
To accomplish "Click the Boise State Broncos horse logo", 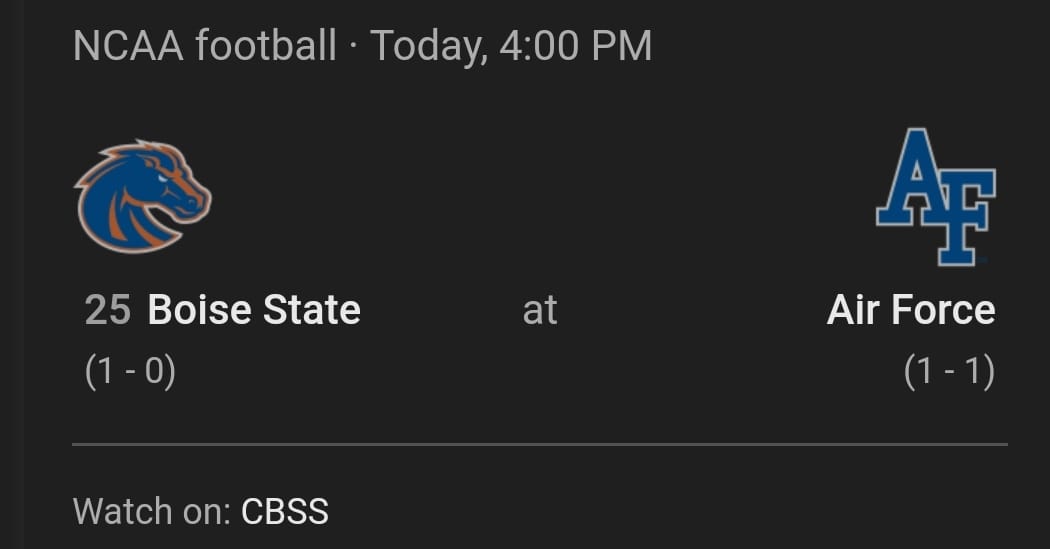I will pyautogui.click(x=142, y=196).
